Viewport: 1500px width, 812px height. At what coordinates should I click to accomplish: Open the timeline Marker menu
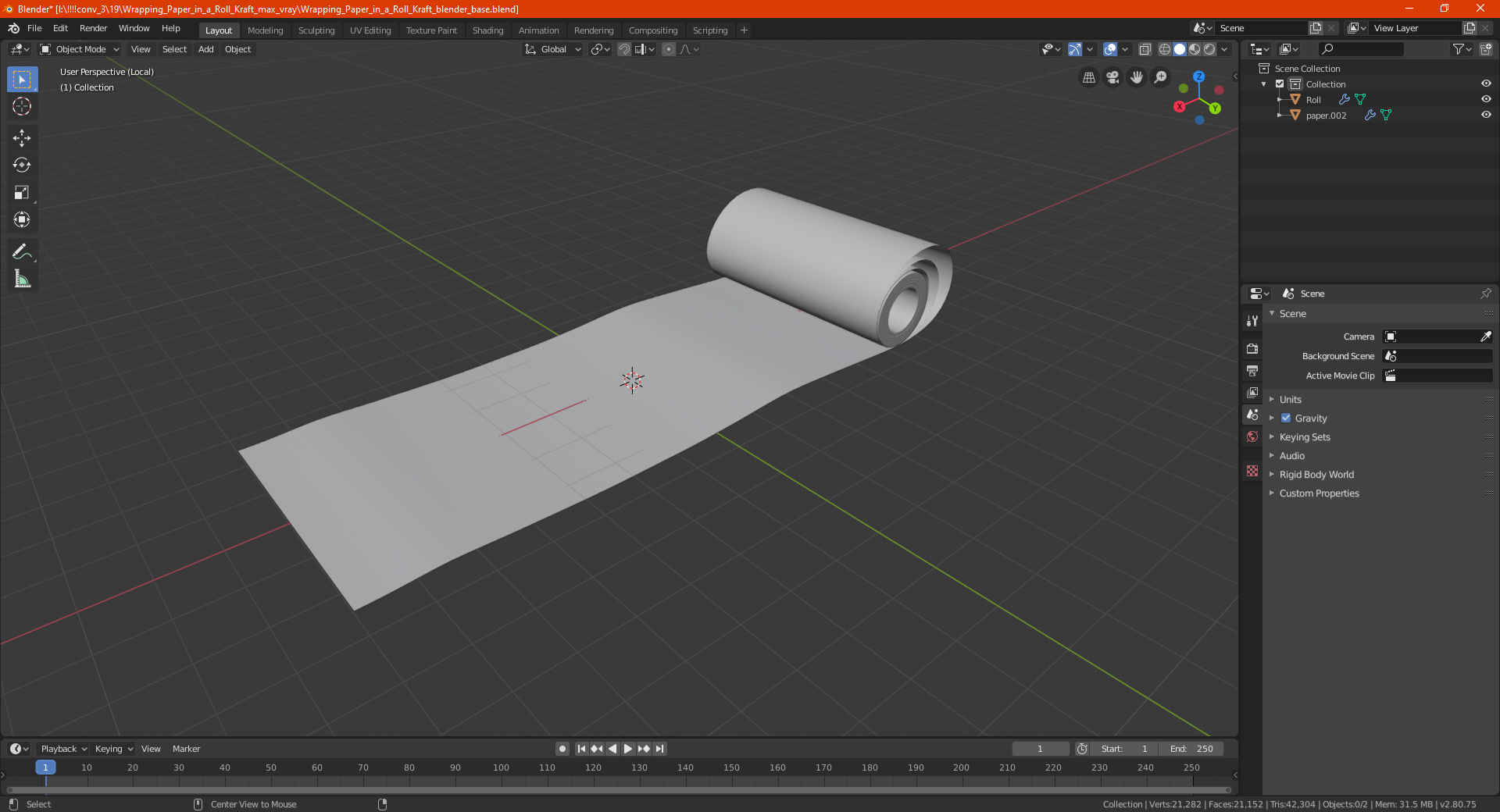(186, 749)
